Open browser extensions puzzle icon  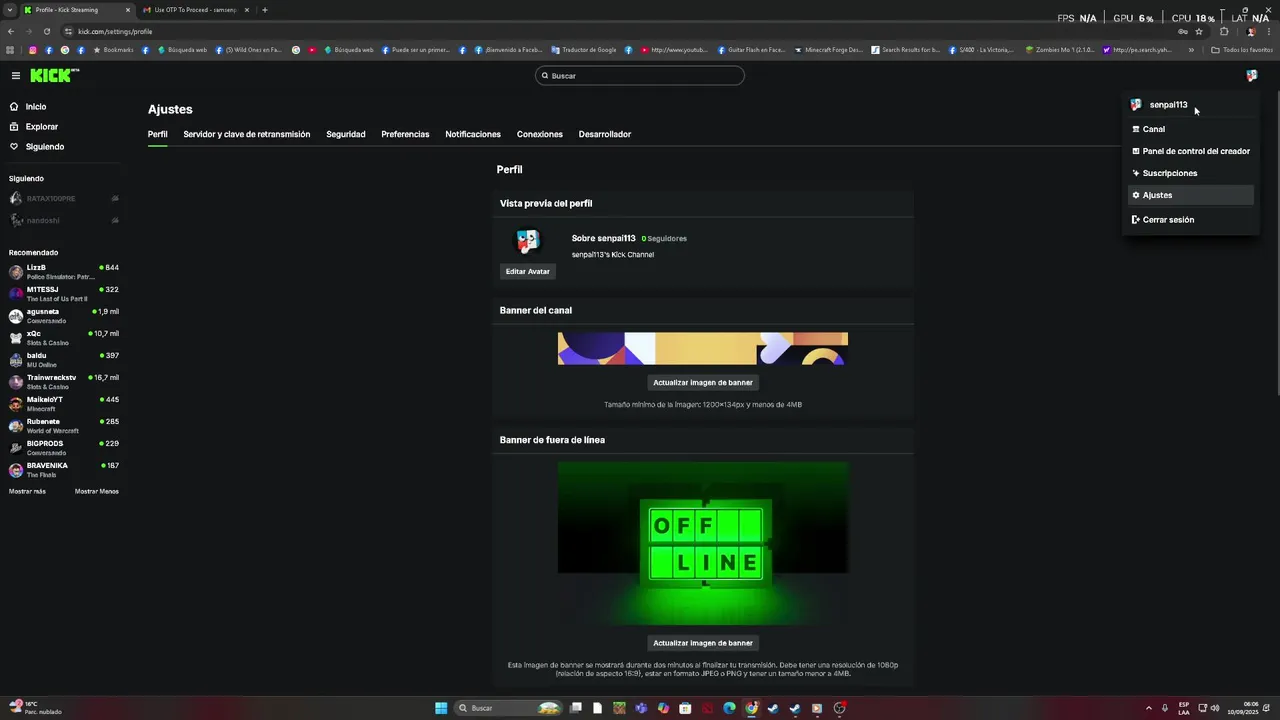tap(1224, 31)
